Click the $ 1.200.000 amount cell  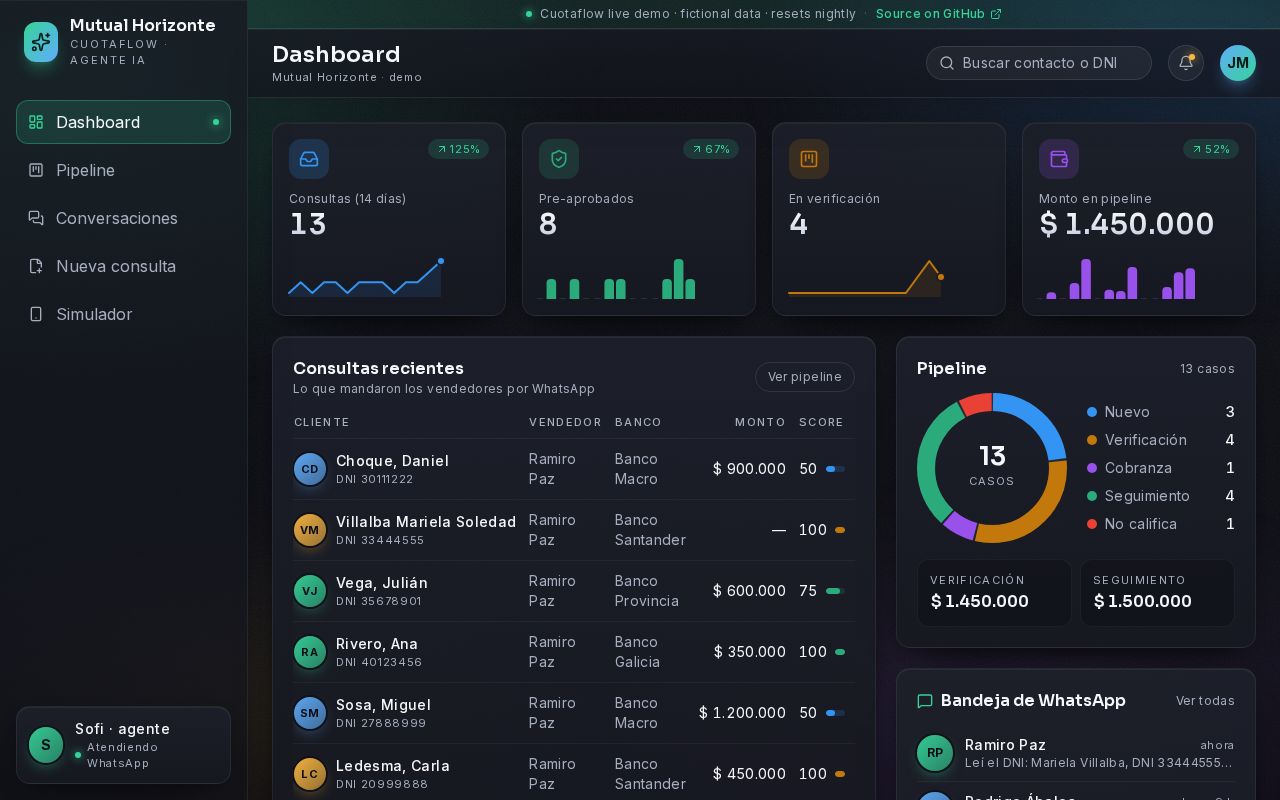(742, 713)
